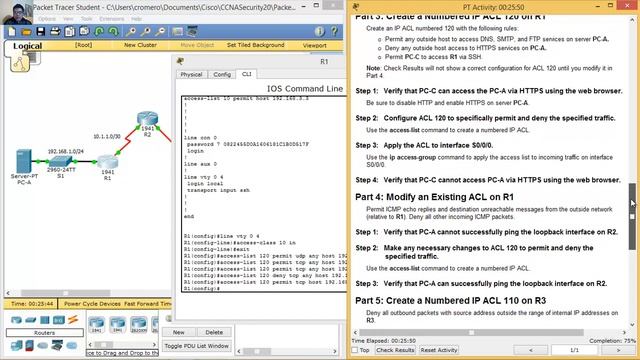The width and height of the screenshot is (640, 360).
Task: Open the Drawing Palette icon
Action: [x=178, y=31]
